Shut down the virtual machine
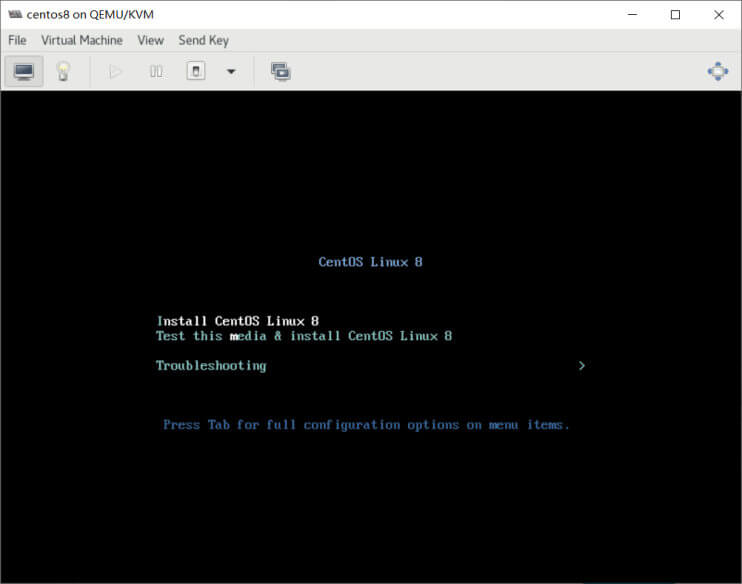This screenshot has height=584, width=742. point(196,71)
